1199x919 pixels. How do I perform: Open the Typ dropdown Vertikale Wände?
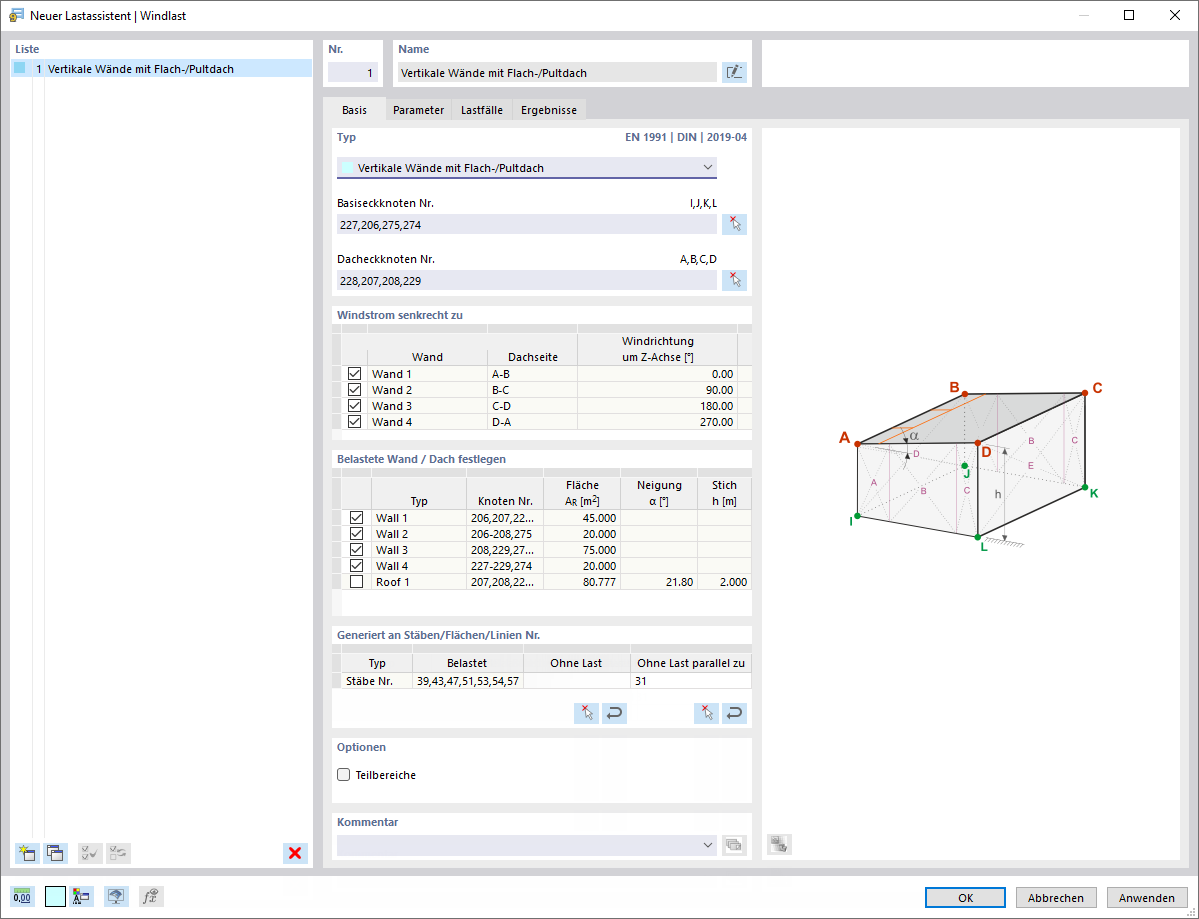(x=527, y=167)
